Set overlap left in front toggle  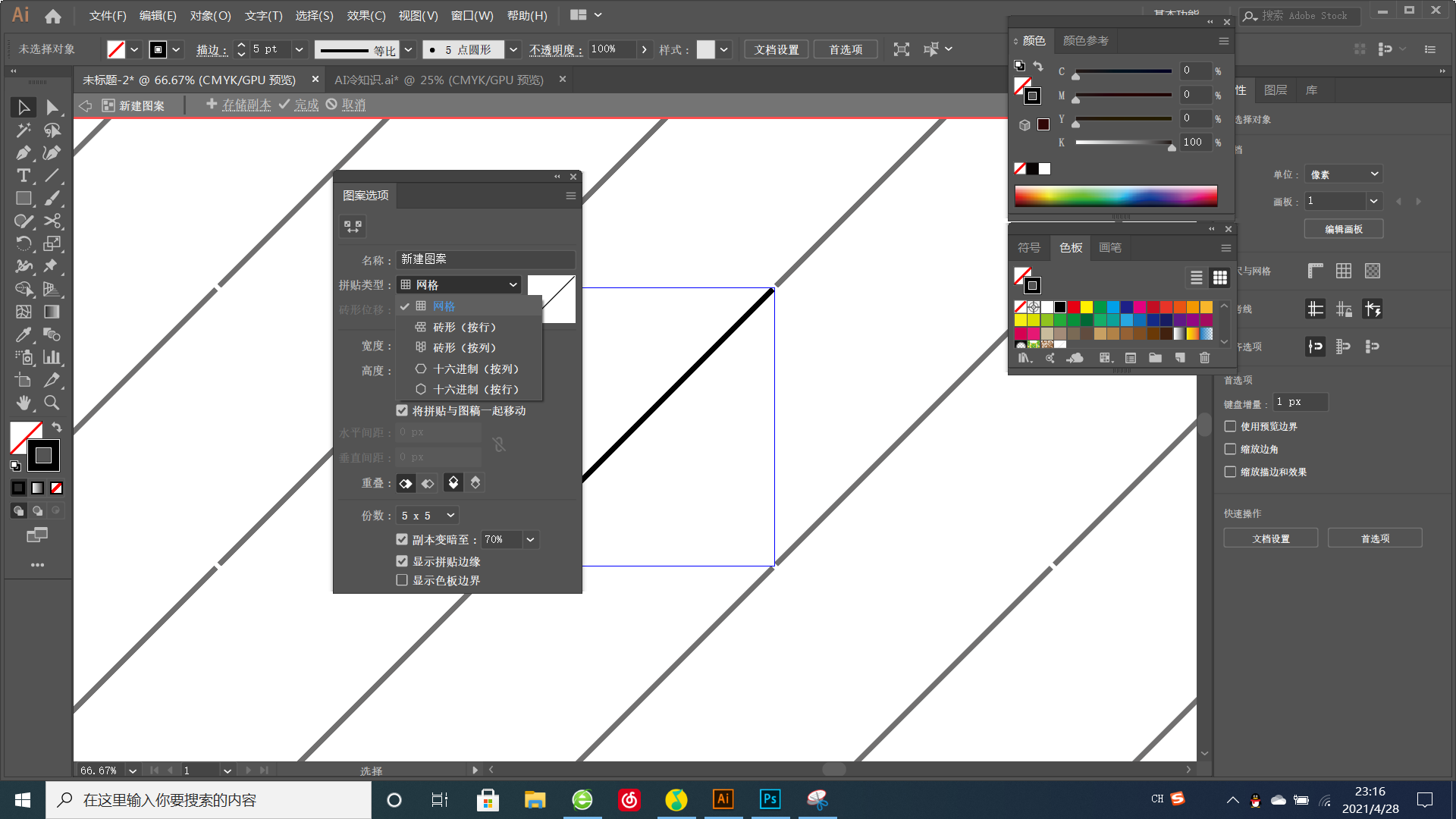click(406, 483)
